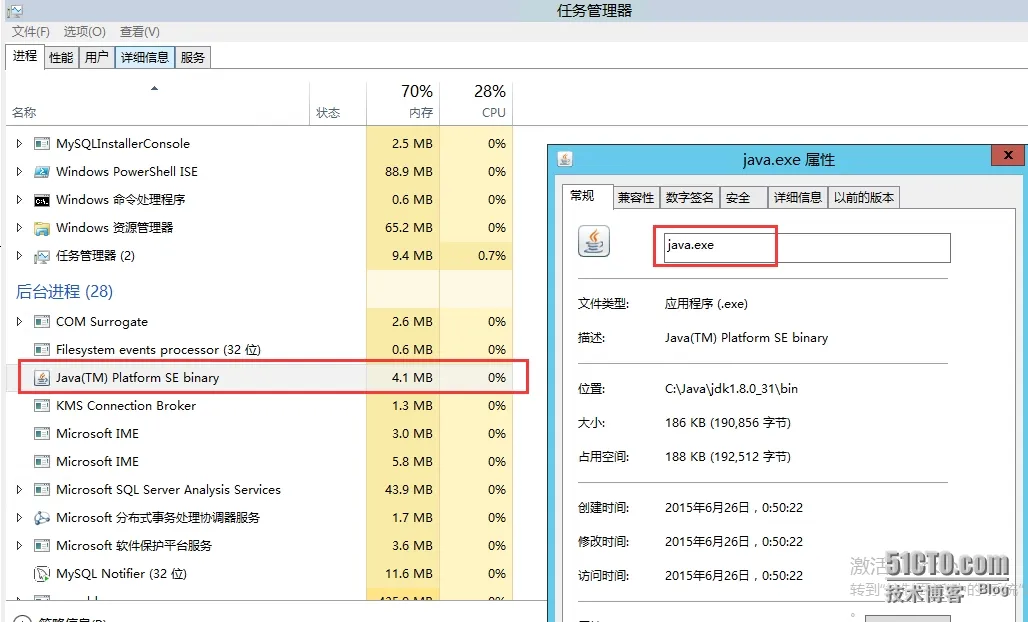Open the 文件(F) menu
Screen dimensions: 1028x622
30,31
